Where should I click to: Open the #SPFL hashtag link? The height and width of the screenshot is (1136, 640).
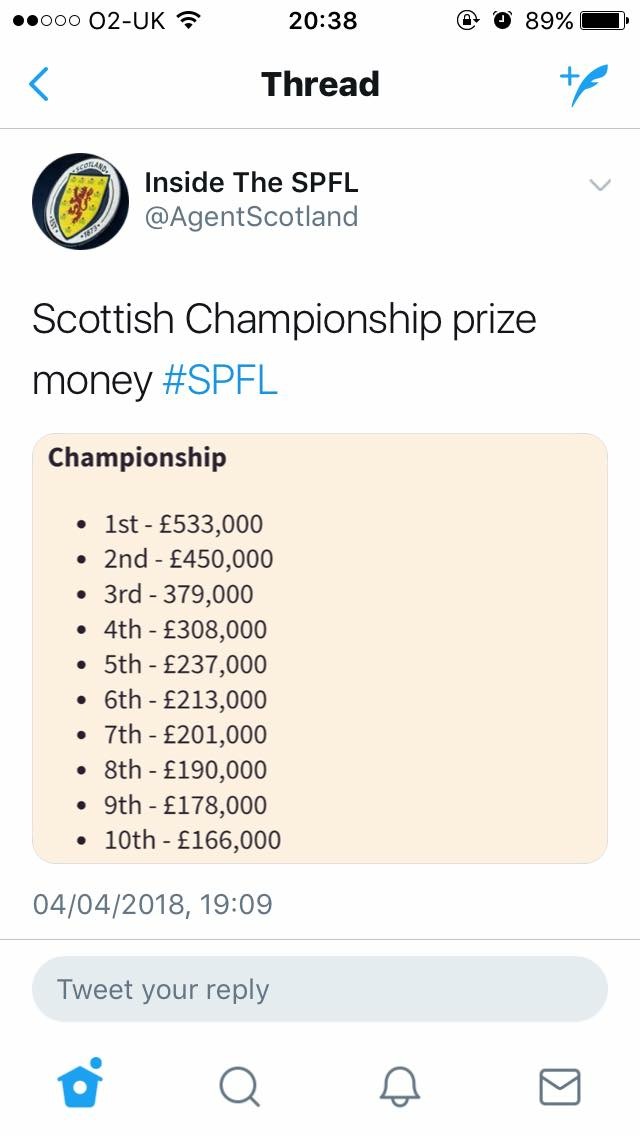(x=220, y=380)
